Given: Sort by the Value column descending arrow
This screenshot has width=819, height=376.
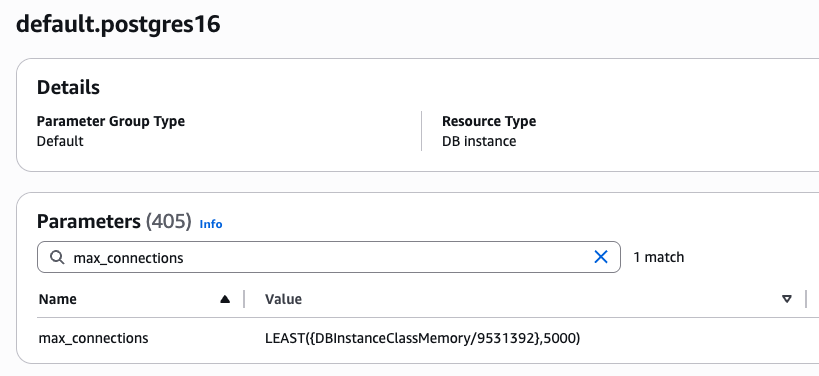Looking at the screenshot, I should [787, 299].
